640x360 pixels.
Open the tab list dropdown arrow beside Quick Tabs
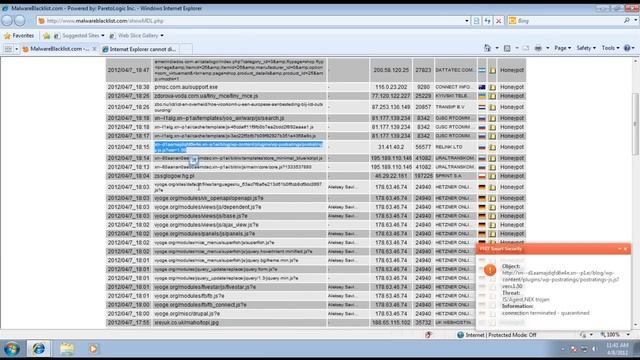pos(16,49)
